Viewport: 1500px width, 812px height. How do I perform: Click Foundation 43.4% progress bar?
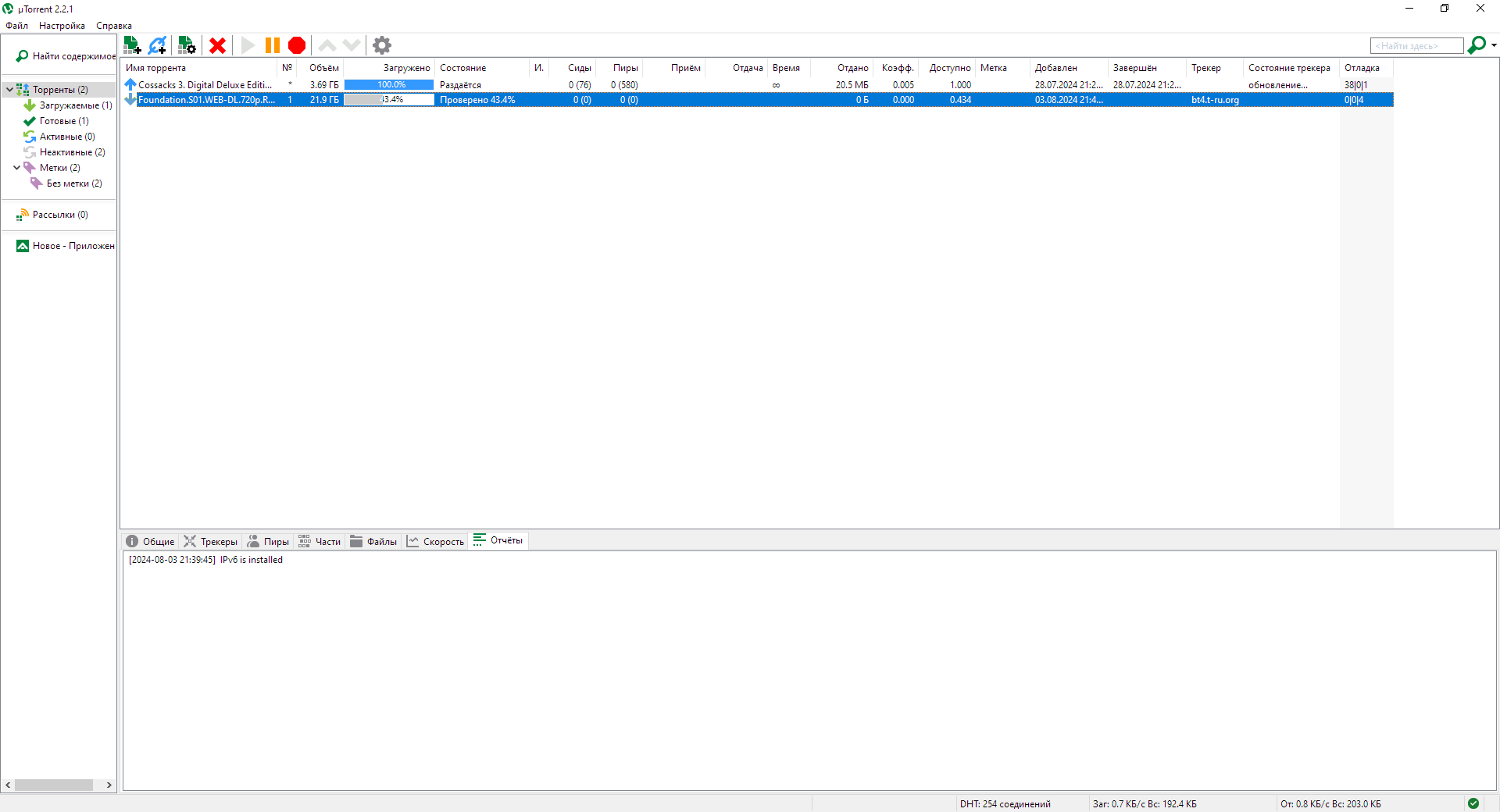coord(389,100)
